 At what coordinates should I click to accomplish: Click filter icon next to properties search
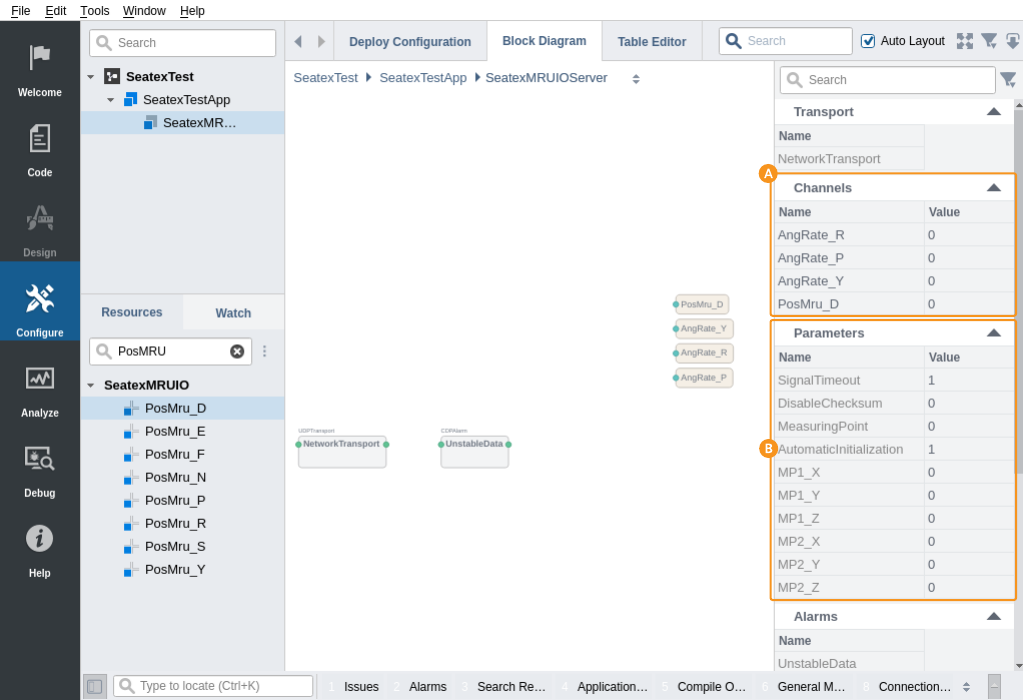(1007, 80)
